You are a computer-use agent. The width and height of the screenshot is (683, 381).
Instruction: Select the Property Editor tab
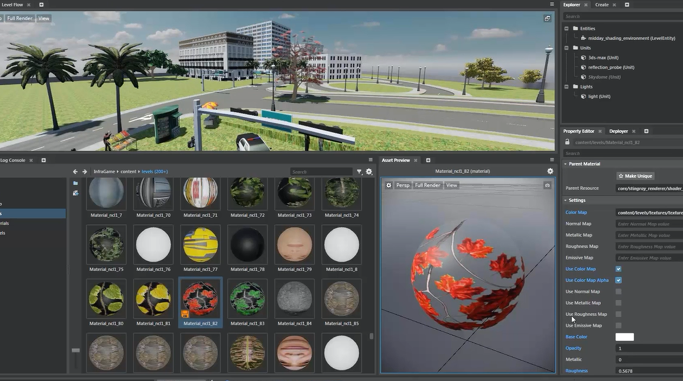(578, 131)
